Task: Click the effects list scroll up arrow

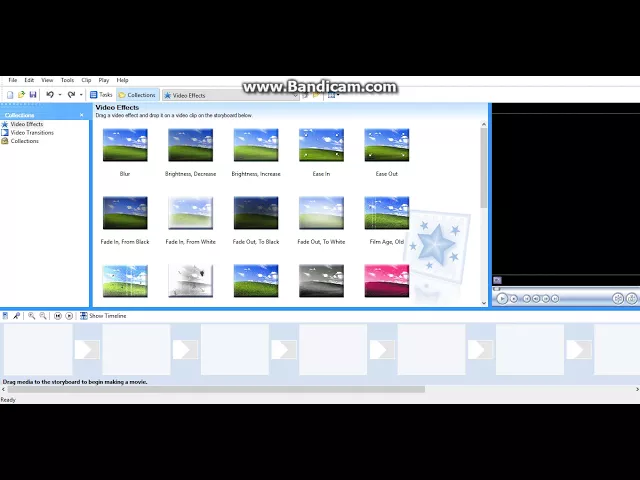Action: [484, 124]
